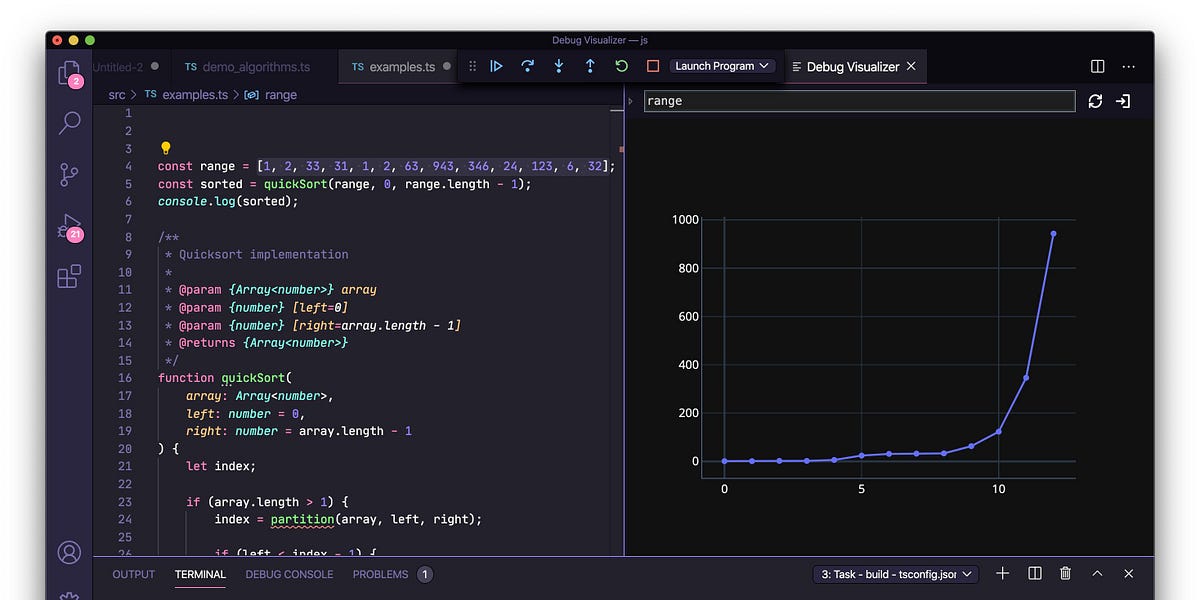Step out in the debug toolbar
This screenshot has width=1200, height=600.
[x=590, y=66]
